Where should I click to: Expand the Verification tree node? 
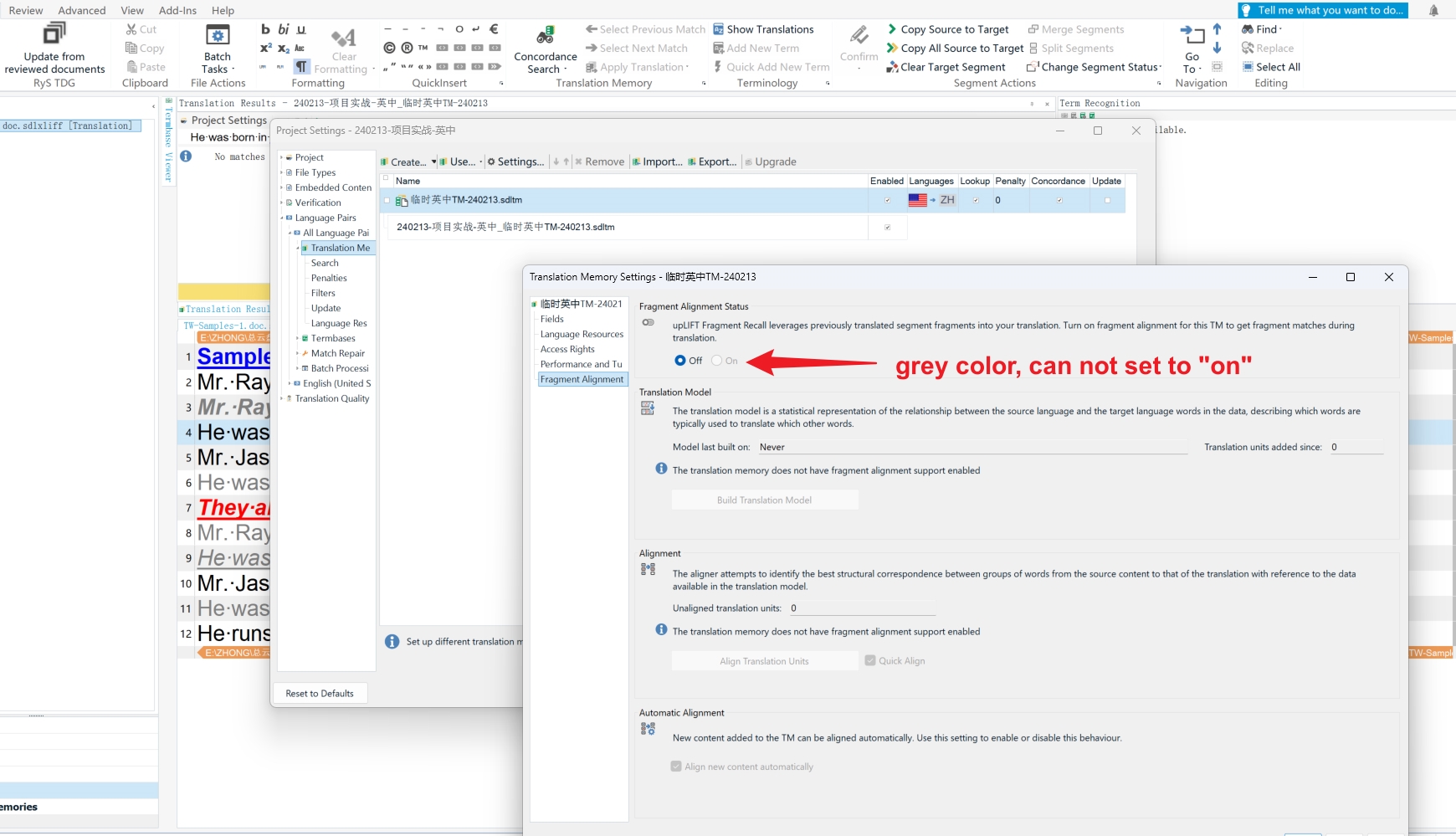point(281,203)
